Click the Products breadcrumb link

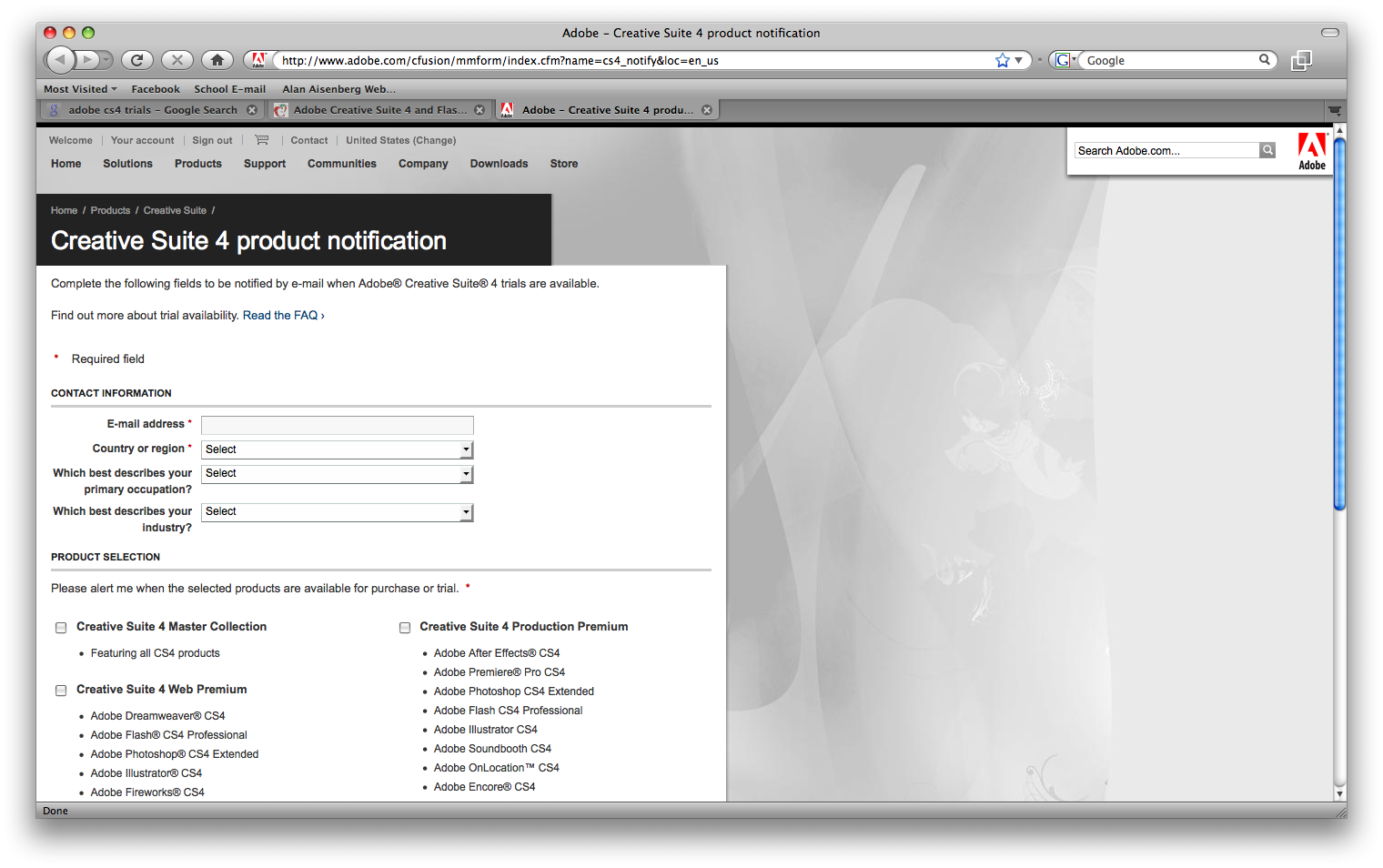(110, 210)
